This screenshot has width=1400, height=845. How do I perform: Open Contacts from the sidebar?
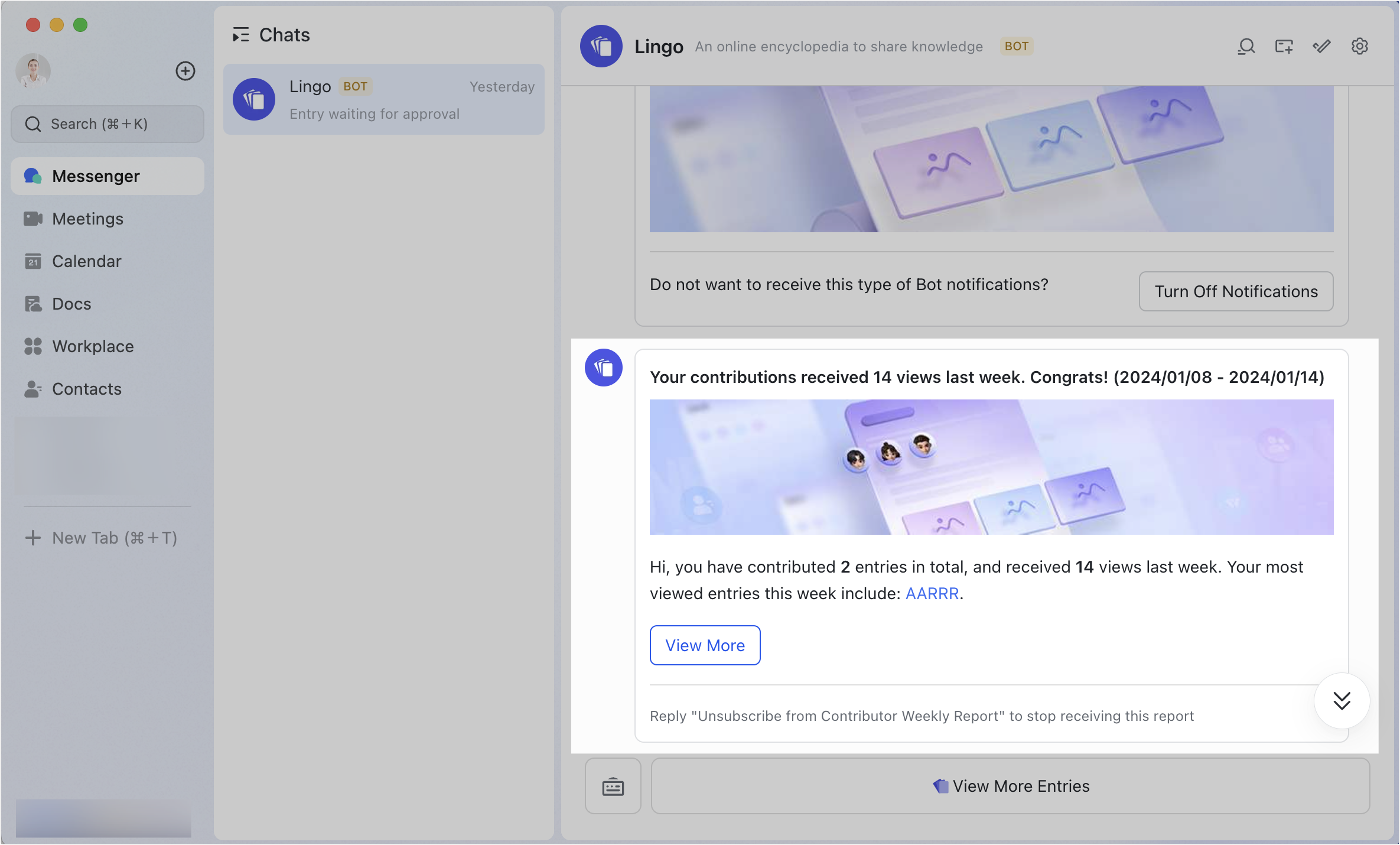[87, 389]
